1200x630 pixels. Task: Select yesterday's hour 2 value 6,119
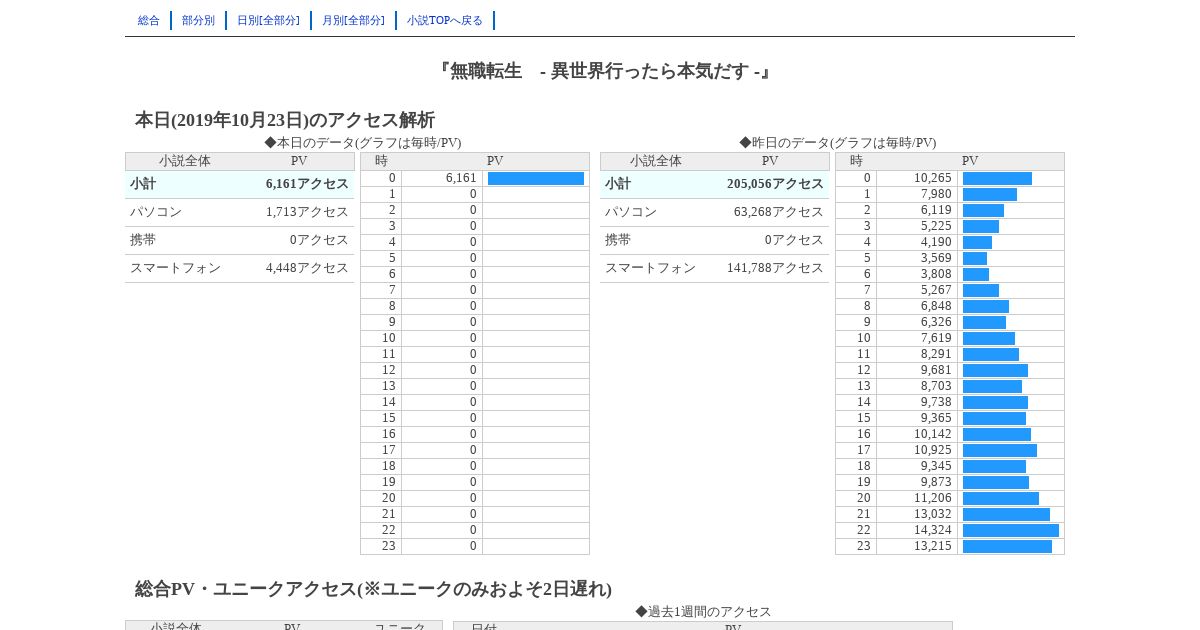tap(936, 210)
